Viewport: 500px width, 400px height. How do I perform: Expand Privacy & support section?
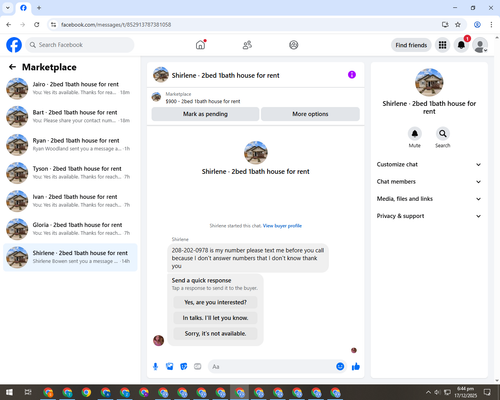point(429,216)
